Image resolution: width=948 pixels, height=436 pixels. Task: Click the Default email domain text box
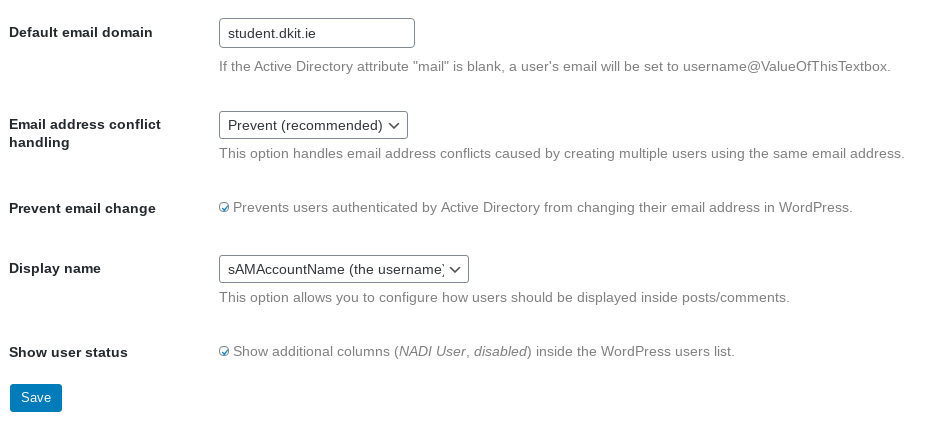316,33
